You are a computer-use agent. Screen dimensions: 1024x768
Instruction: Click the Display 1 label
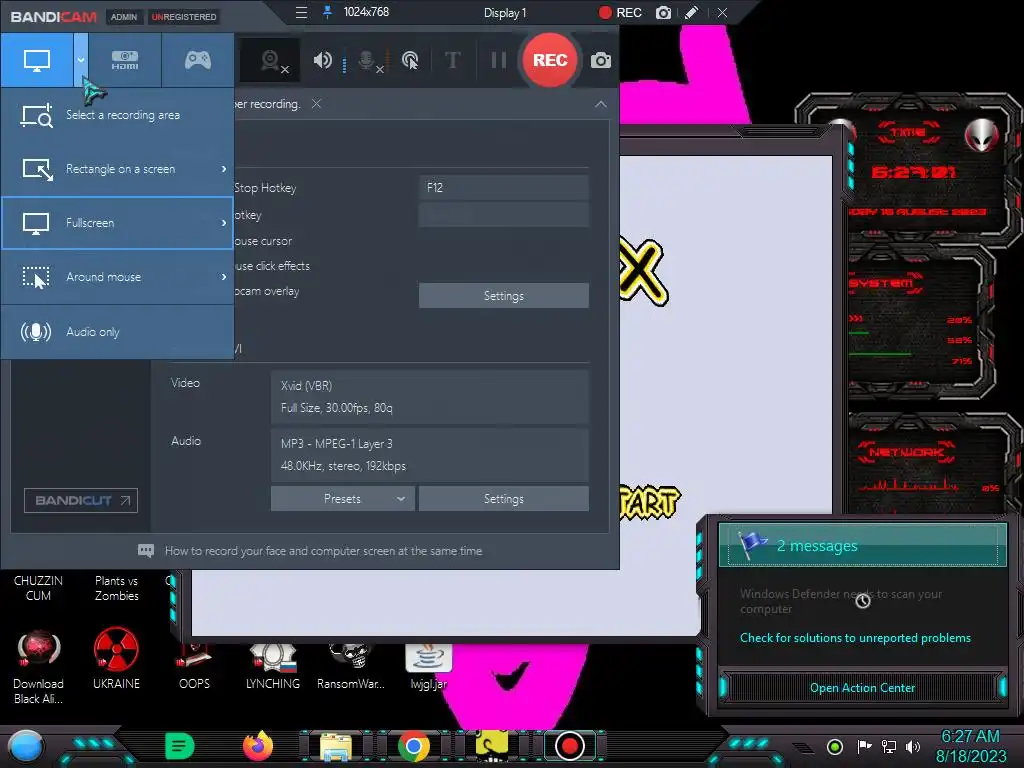(x=505, y=13)
